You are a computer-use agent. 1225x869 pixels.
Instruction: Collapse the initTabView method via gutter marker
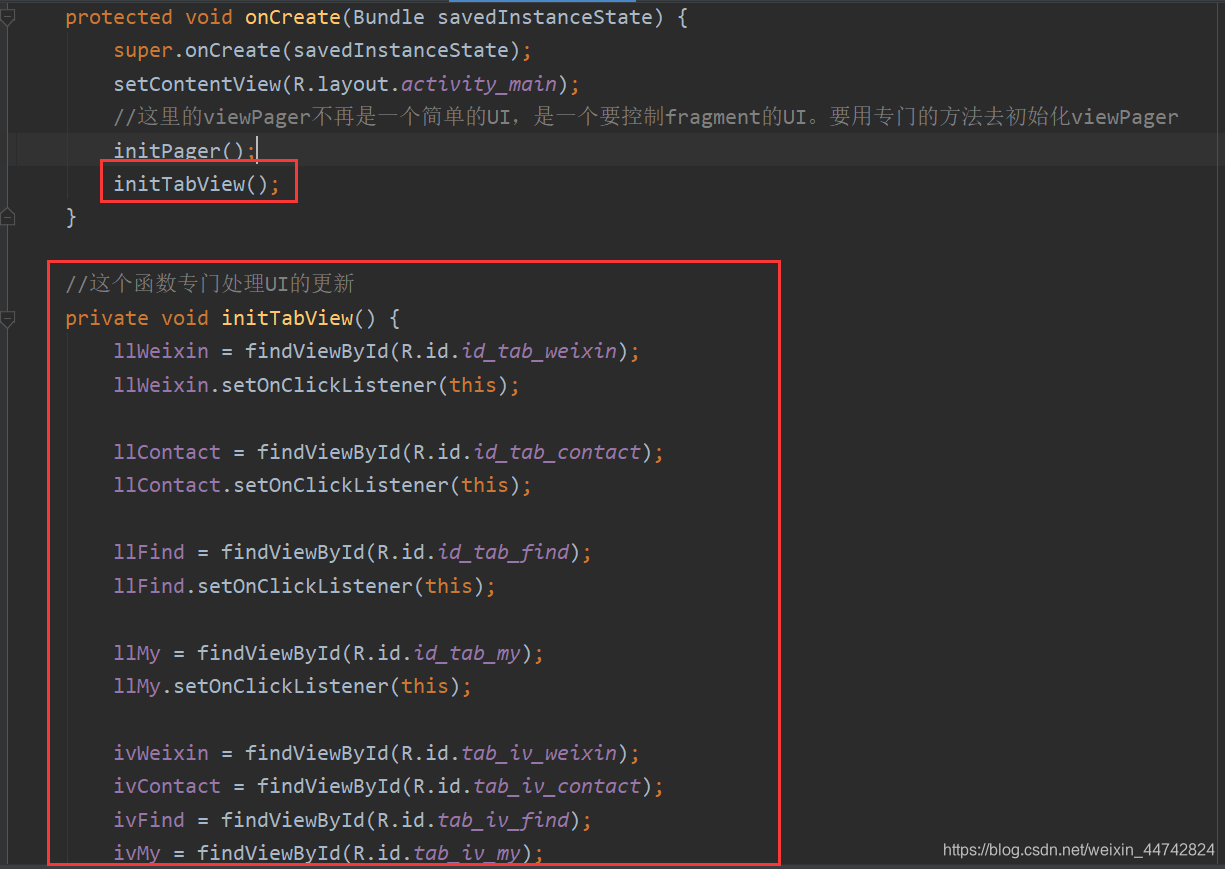click(x=7, y=318)
